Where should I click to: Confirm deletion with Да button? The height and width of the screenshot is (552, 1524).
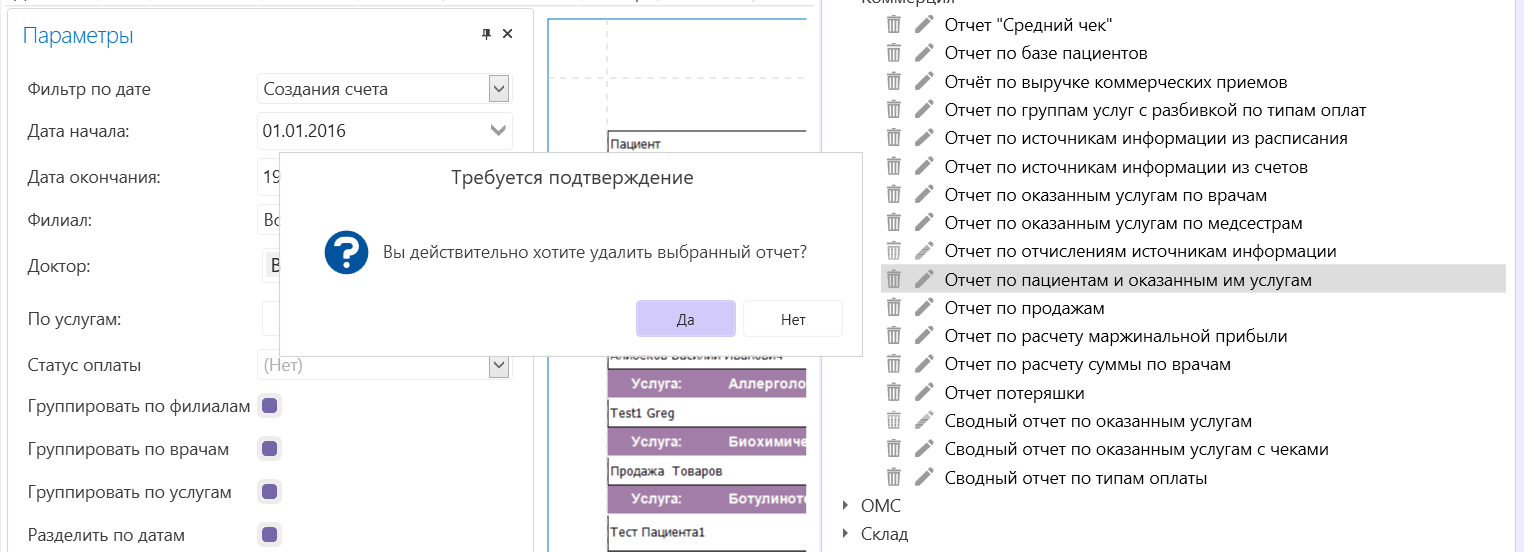pos(686,319)
